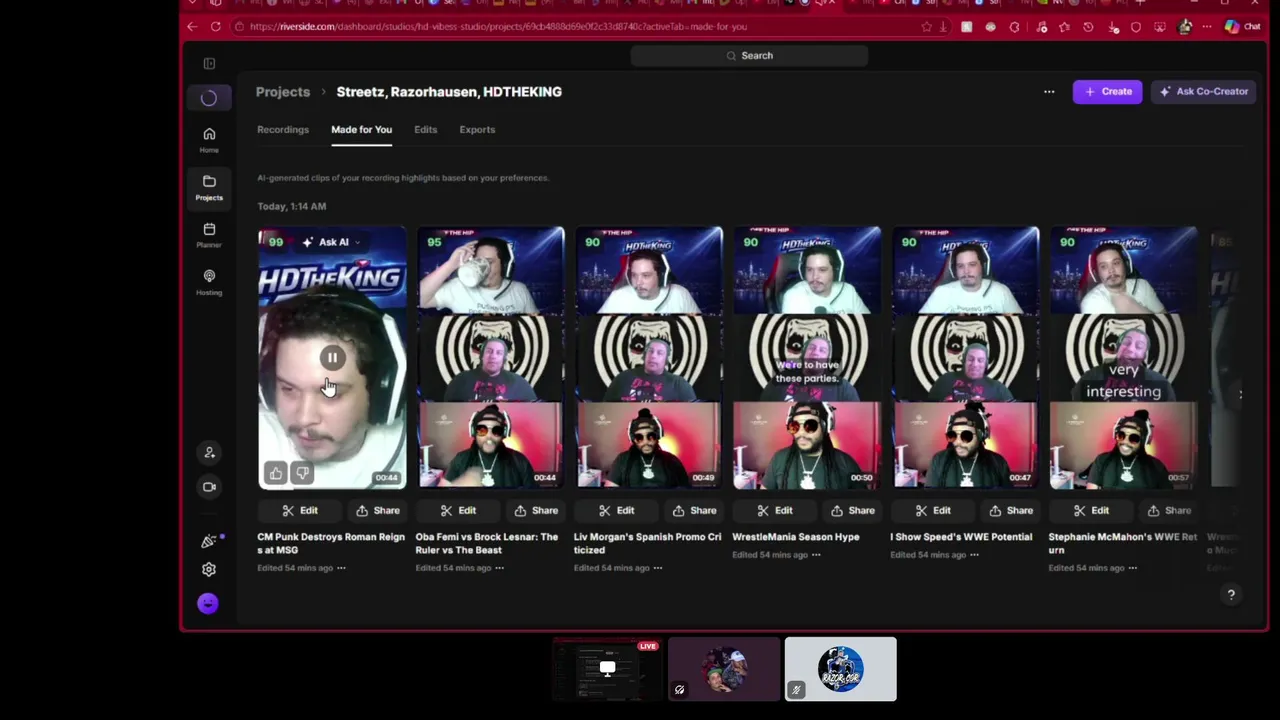The height and width of the screenshot is (720, 1280).
Task: Edit the Stephanie McMahon's WWE Return clip
Action: click(x=1091, y=511)
